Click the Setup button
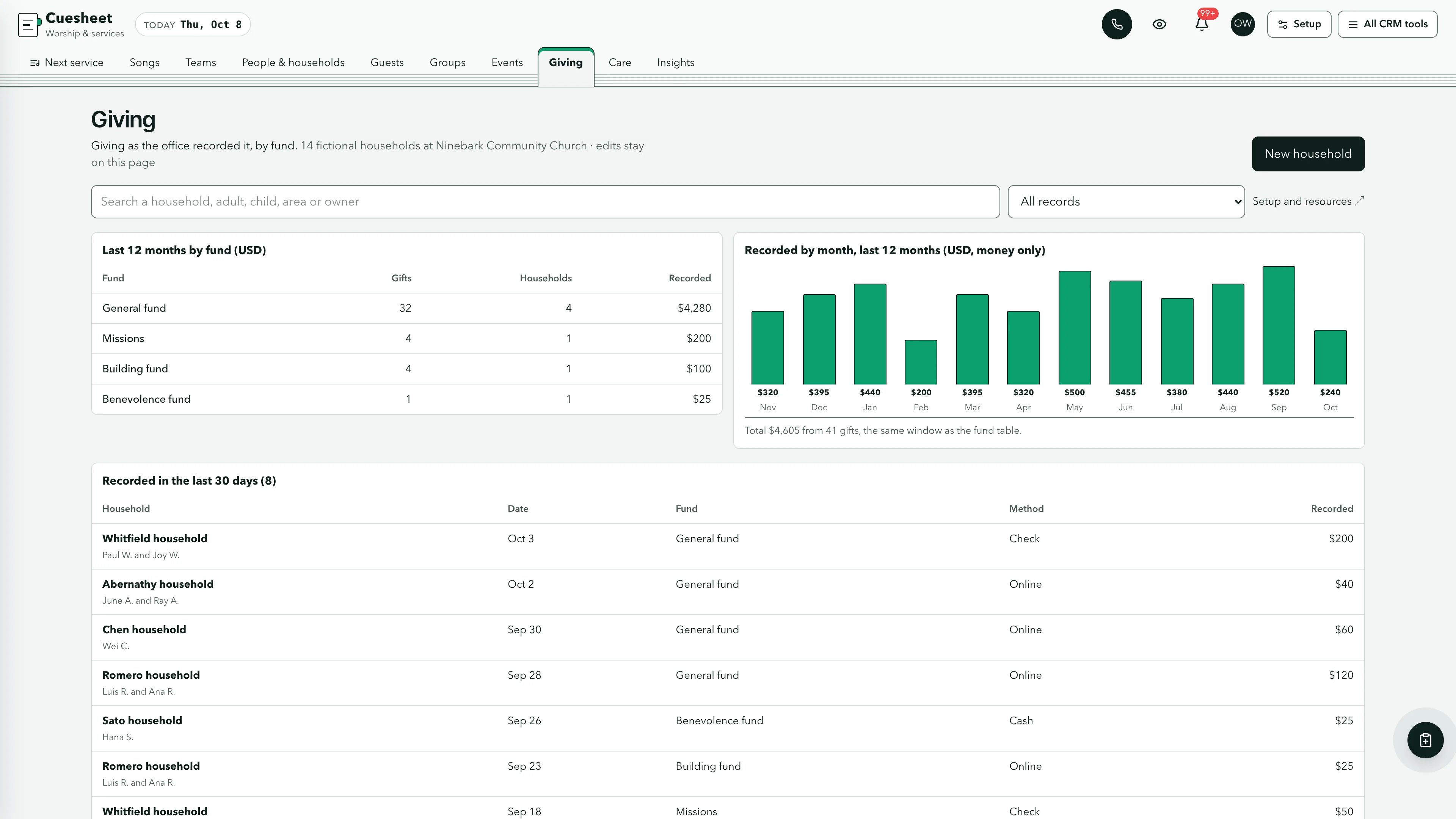Viewport: 1456px width, 819px height. [x=1299, y=24]
